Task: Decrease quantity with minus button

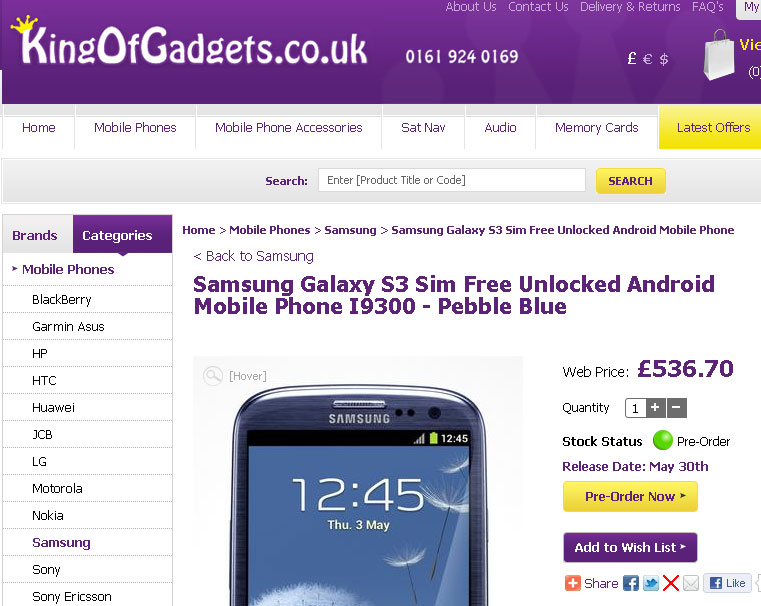Action: (677, 408)
